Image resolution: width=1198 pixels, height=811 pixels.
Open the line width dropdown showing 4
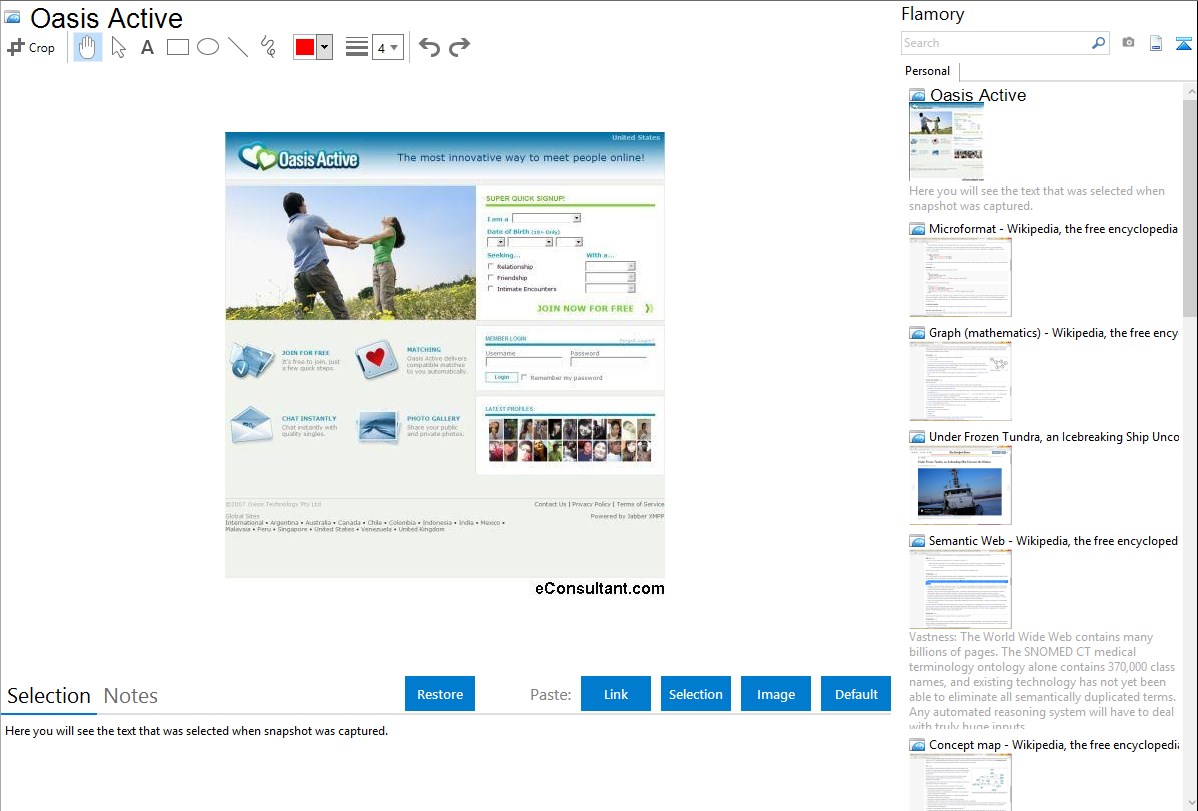(387, 47)
